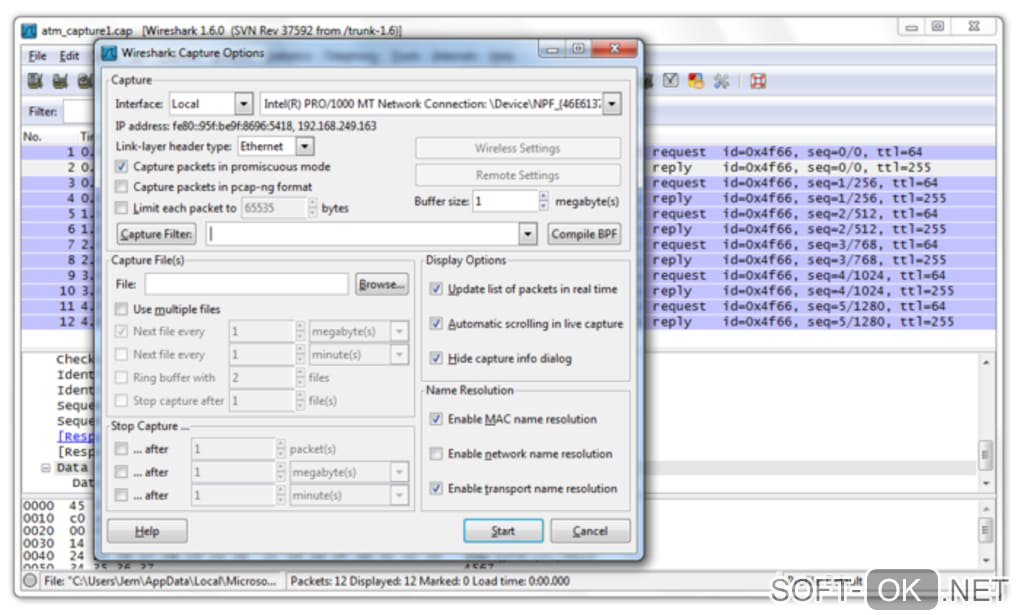The width and height of the screenshot is (1020, 615).
Task: Click the packet details scrollbar up arrow
Action: coord(986,362)
